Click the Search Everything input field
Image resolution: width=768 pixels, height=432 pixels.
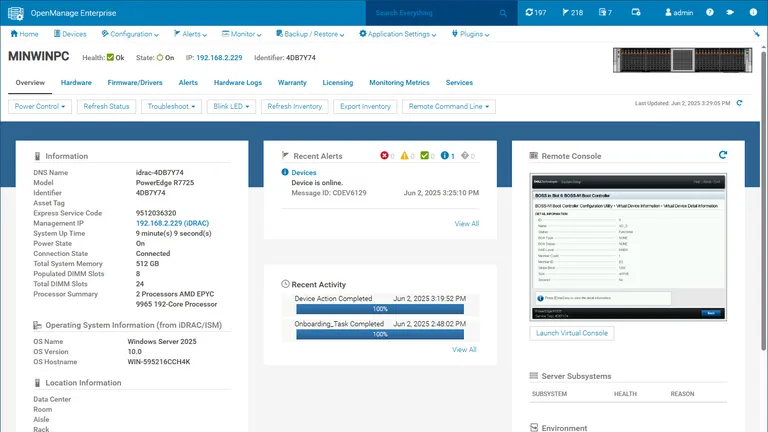pos(430,13)
